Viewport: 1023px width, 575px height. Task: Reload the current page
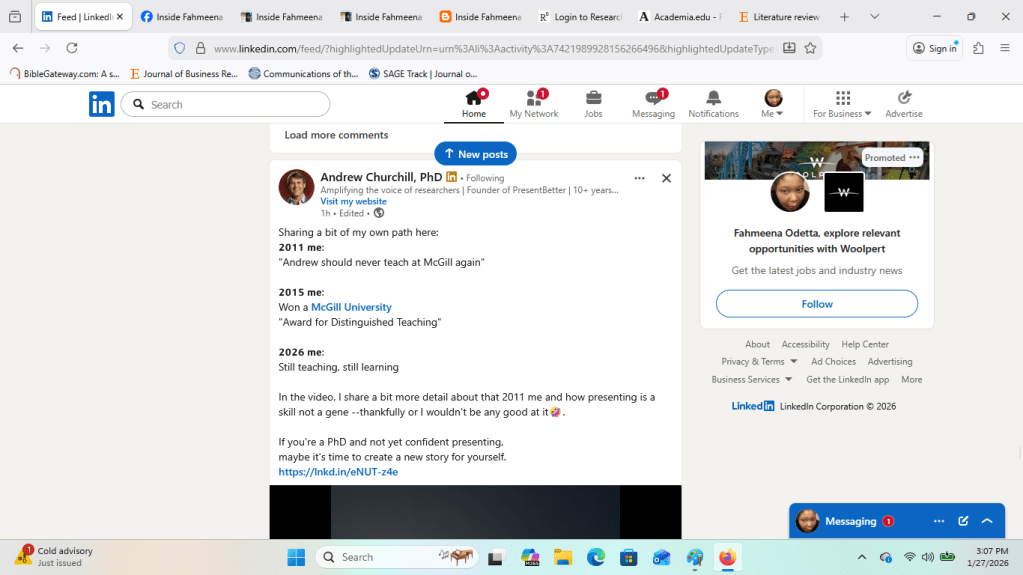[x=72, y=48]
